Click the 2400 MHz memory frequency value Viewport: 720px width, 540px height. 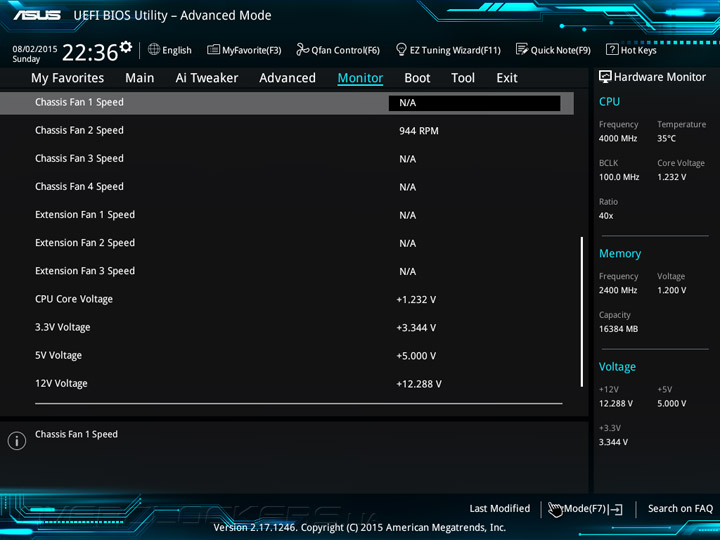(618, 290)
